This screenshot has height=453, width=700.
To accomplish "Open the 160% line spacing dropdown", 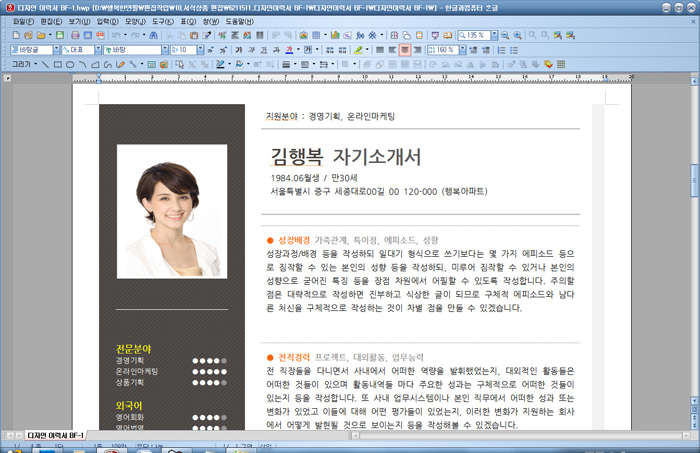I will pyautogui.click(x=462, y=50).
